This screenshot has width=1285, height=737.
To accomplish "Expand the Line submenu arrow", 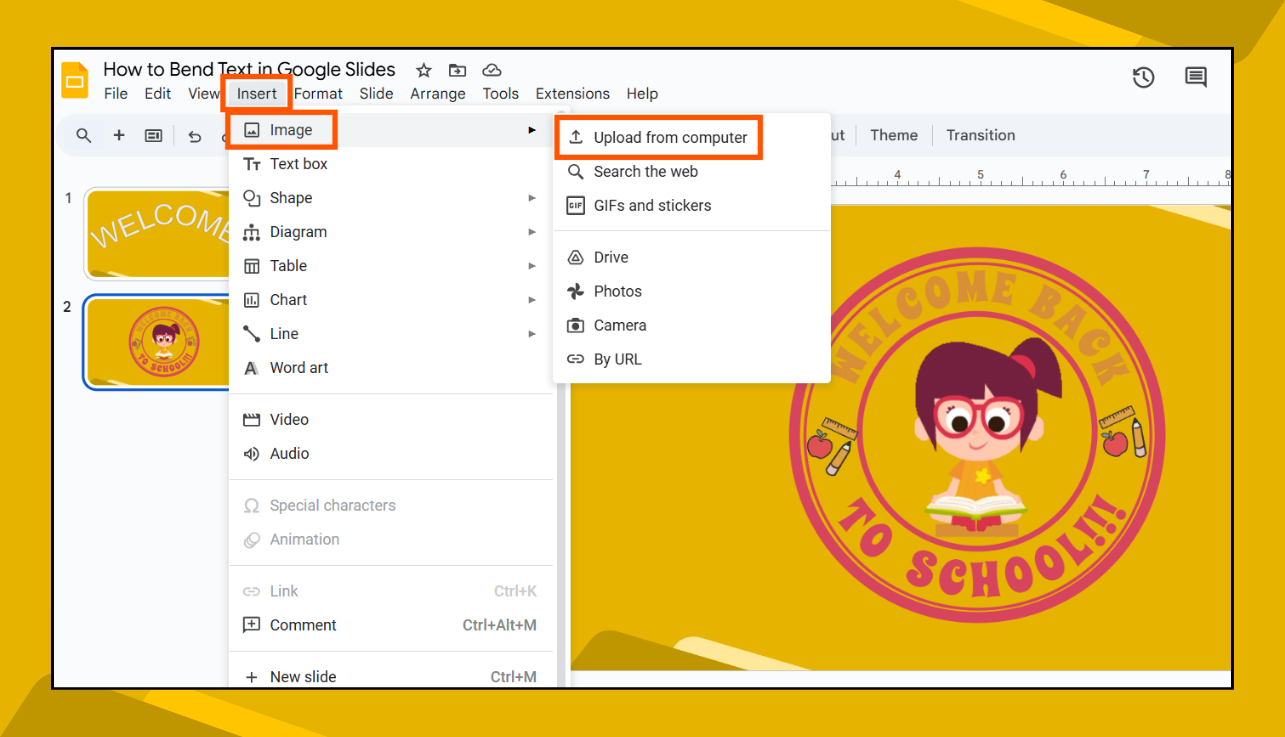I will 532,333.
